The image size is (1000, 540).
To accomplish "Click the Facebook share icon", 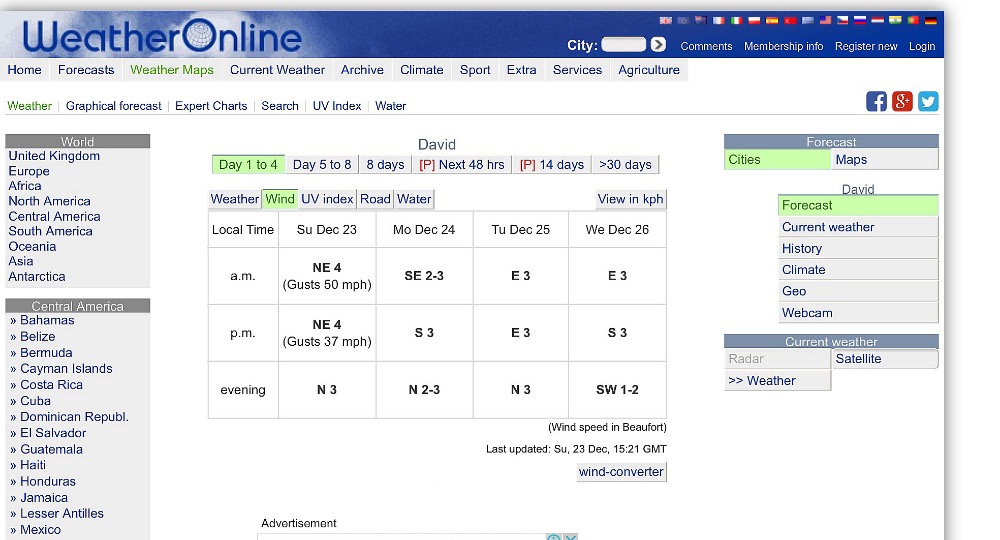I will tap(876, 101).
